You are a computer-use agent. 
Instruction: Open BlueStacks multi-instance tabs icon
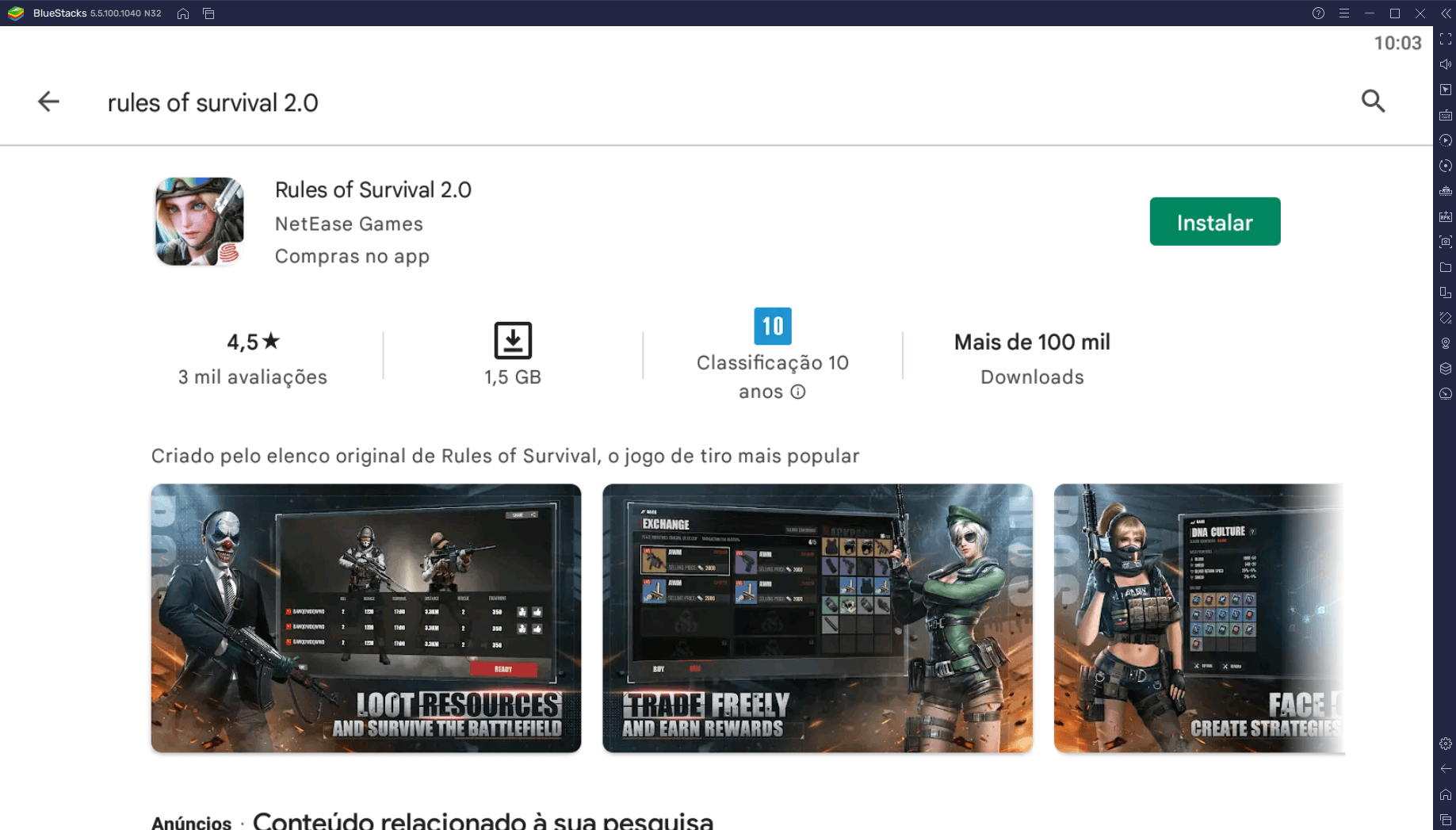coord(208,13)
